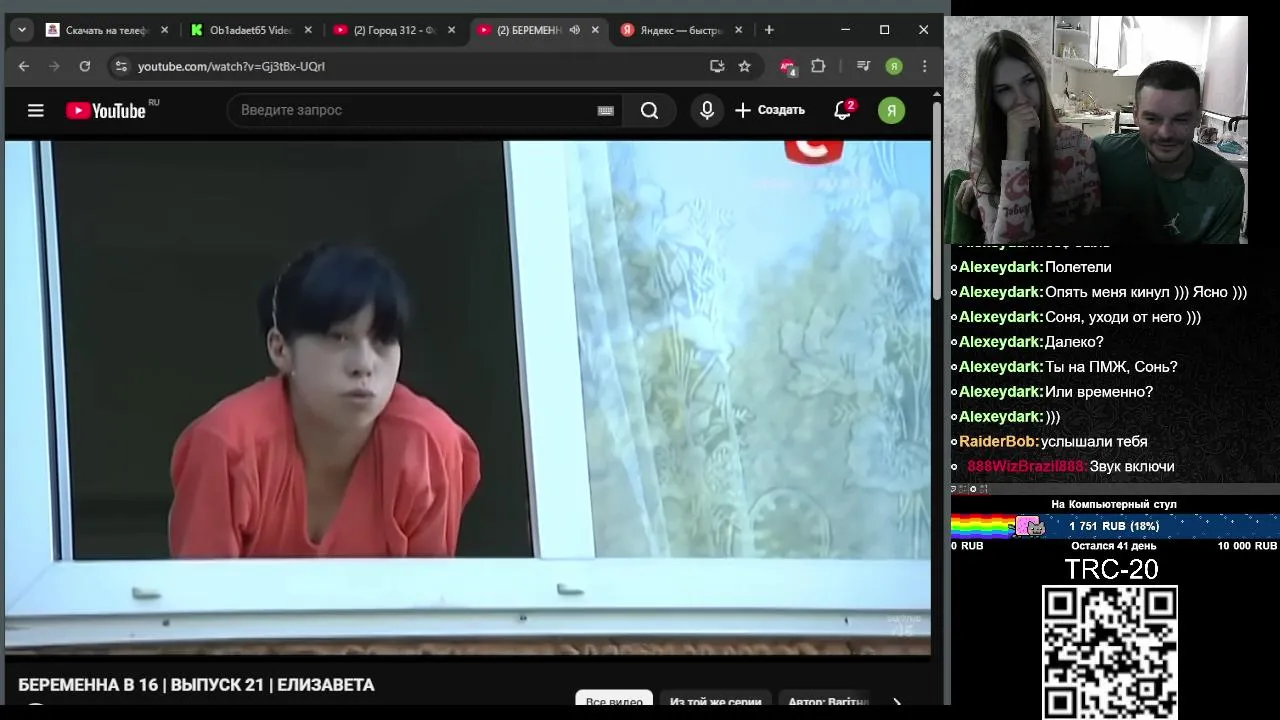Open the Extensions puzzle icon
Image resolution: width=1280 pixels, height=720 pixels.
pos(818,66)
